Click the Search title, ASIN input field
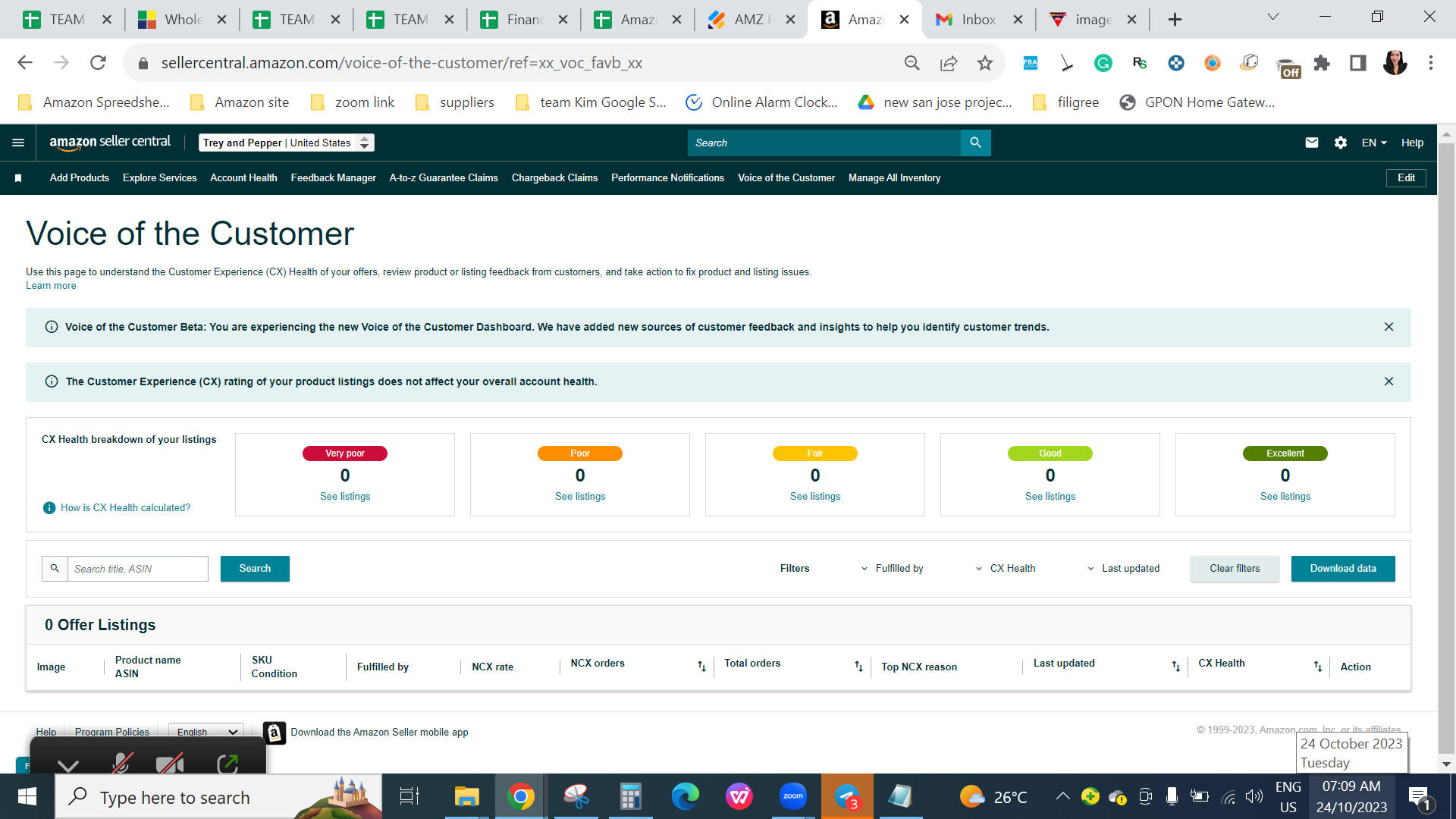Screen dimensions: 1456x819 [138, 569]
